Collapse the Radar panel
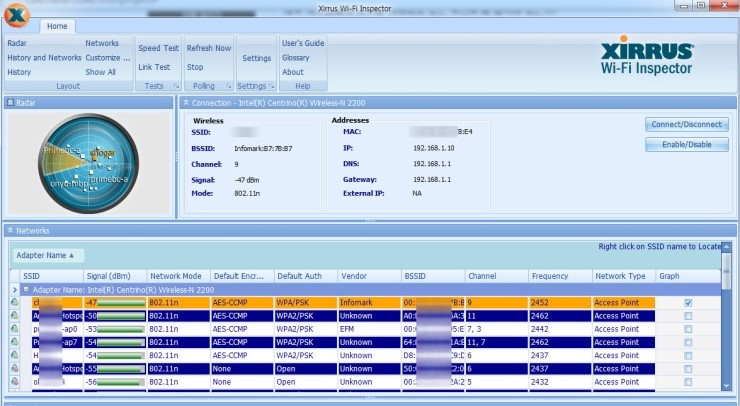The height and width of the screenshot is (406, 740). click(10, 102)
